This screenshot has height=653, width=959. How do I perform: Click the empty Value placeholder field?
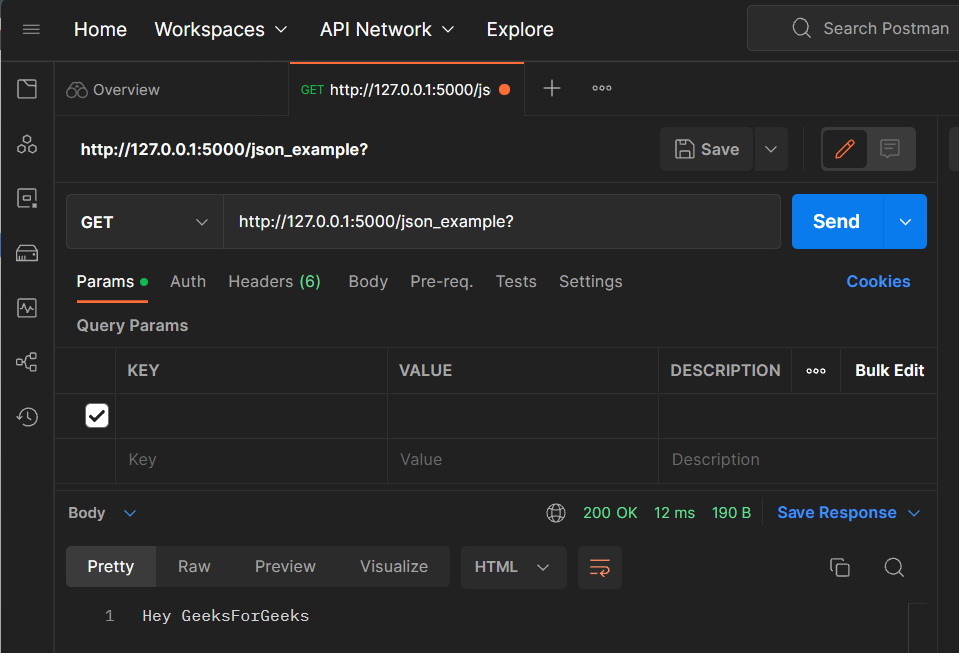pos(523,460)
